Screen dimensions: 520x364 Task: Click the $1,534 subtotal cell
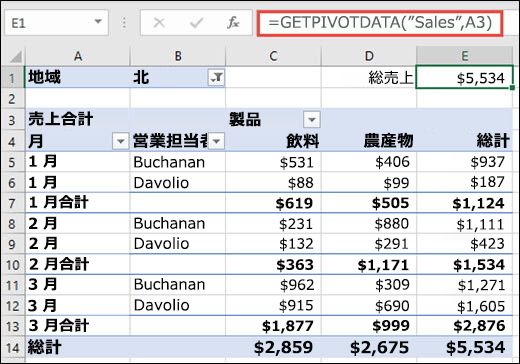click(464, 265)
